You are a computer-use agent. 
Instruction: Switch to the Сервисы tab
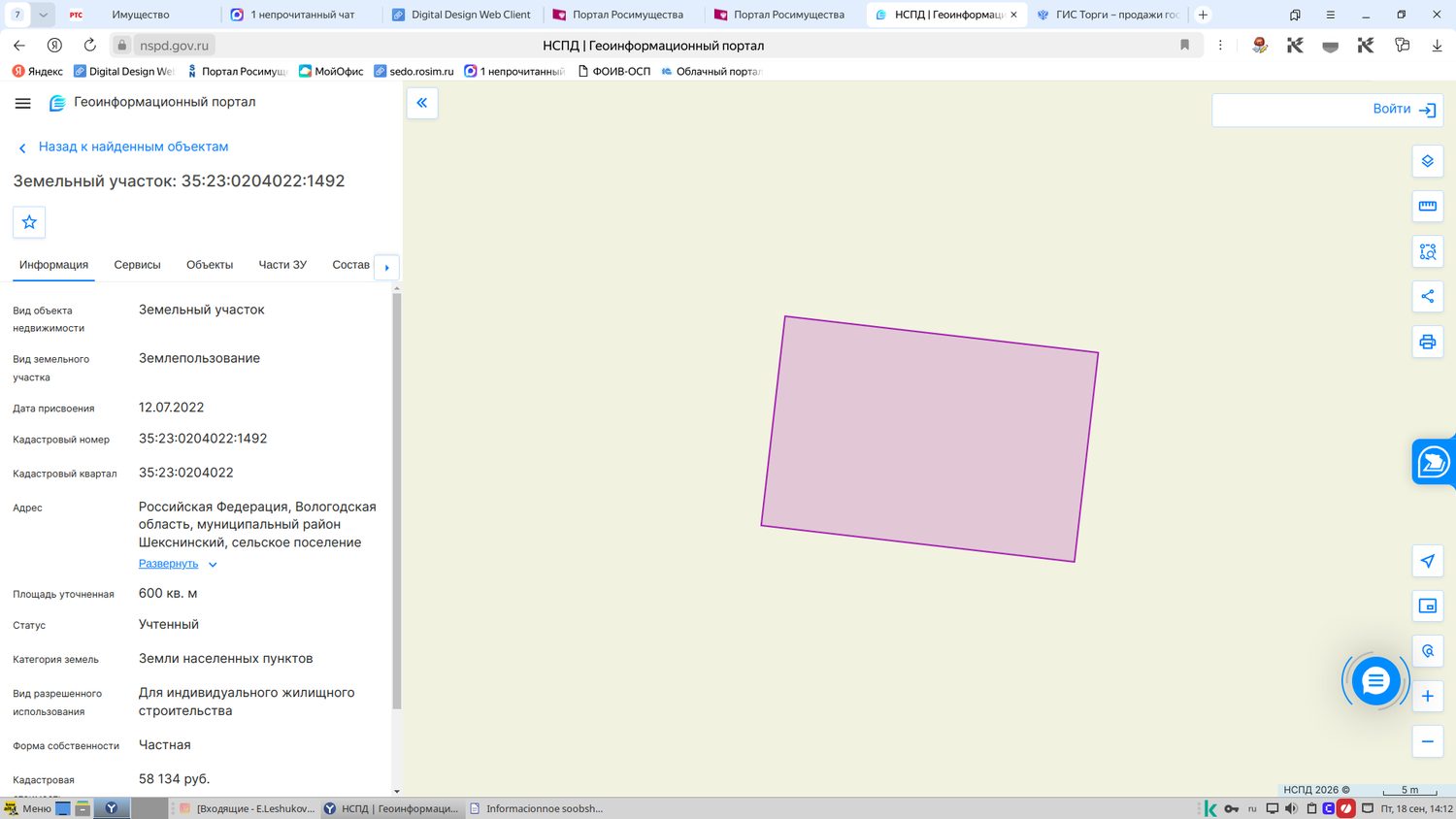(x=137, y=265)
